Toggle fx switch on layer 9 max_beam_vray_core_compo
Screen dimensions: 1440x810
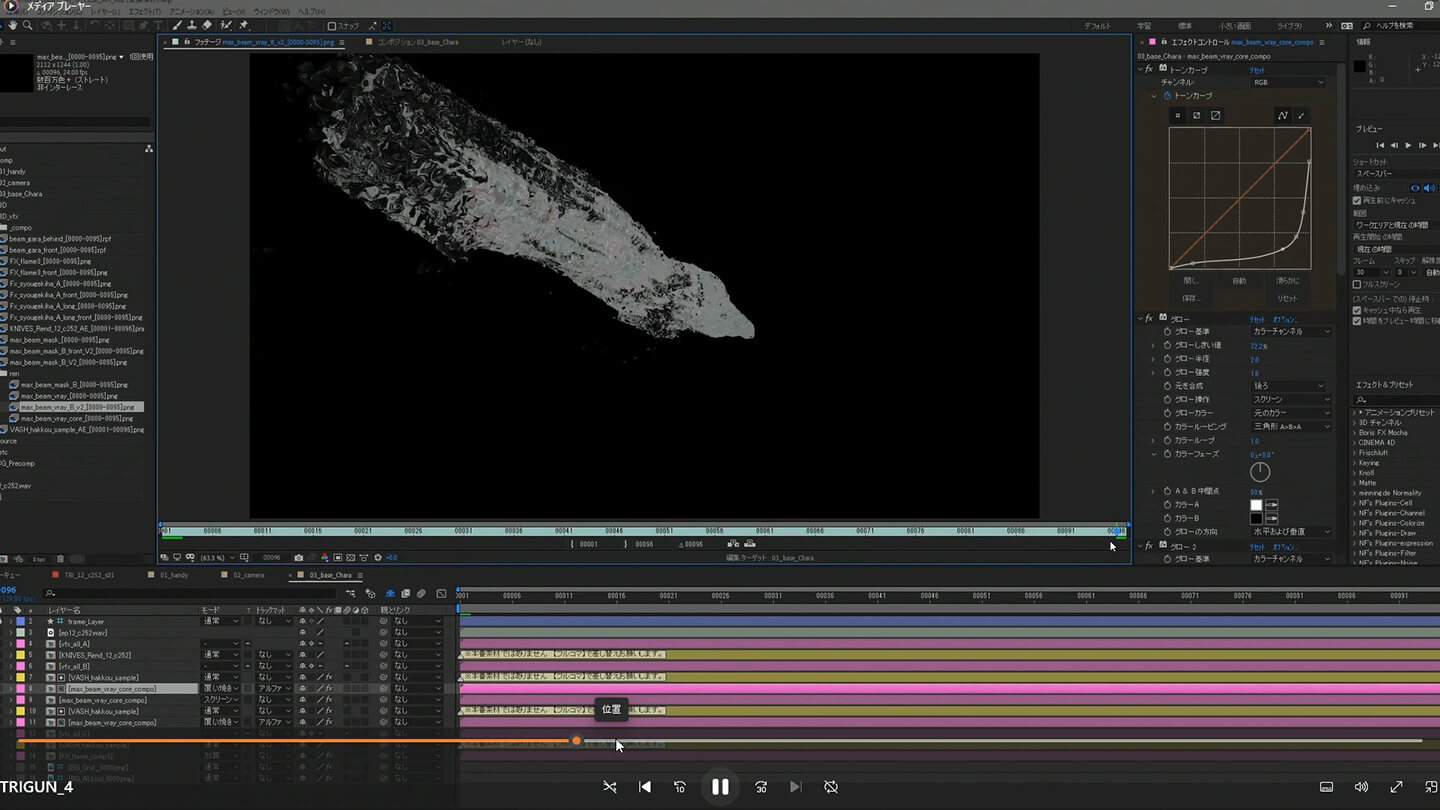tap(329, 700)
